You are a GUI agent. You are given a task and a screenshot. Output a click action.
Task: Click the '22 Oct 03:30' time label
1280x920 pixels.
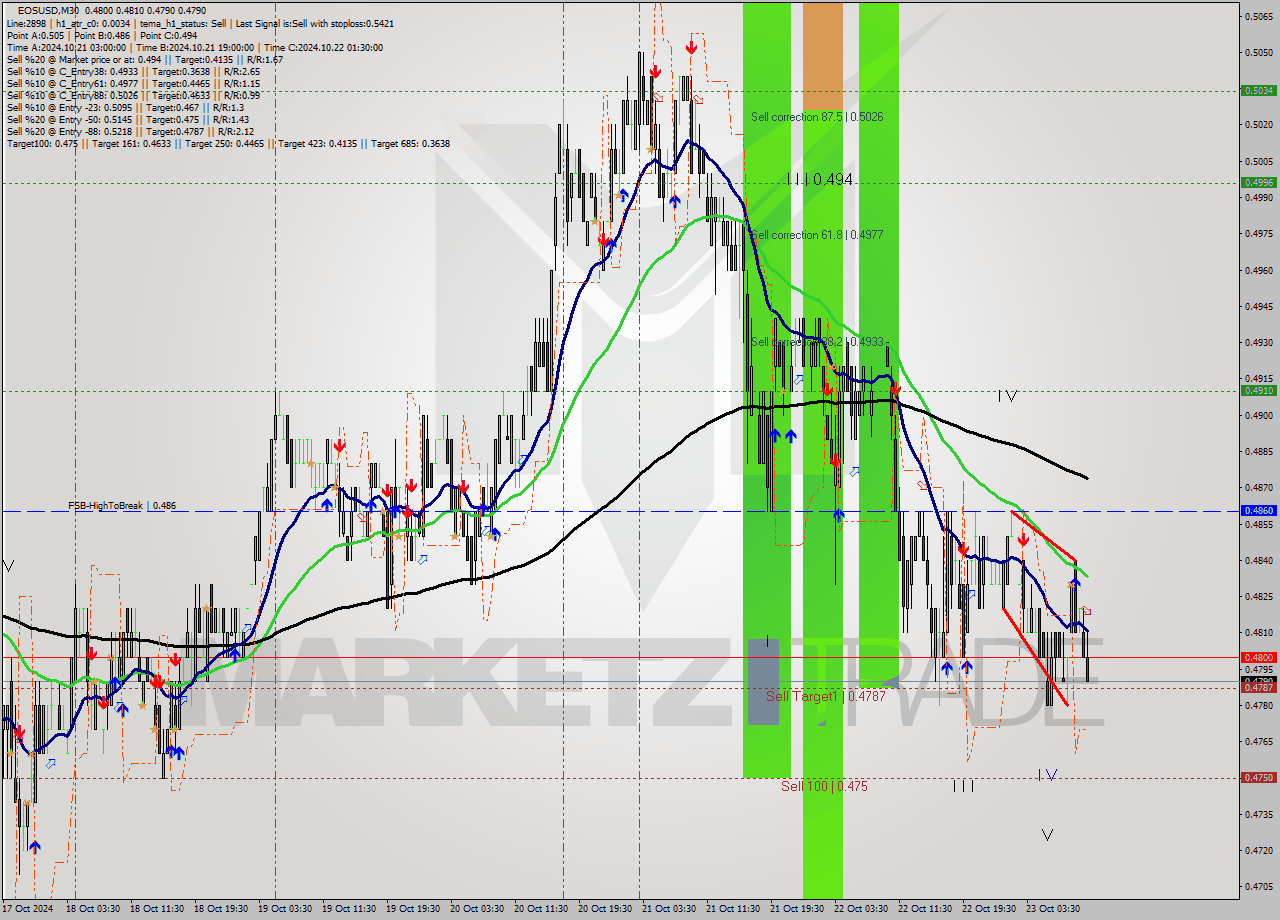pyautogui.click(x=860, y=909)
